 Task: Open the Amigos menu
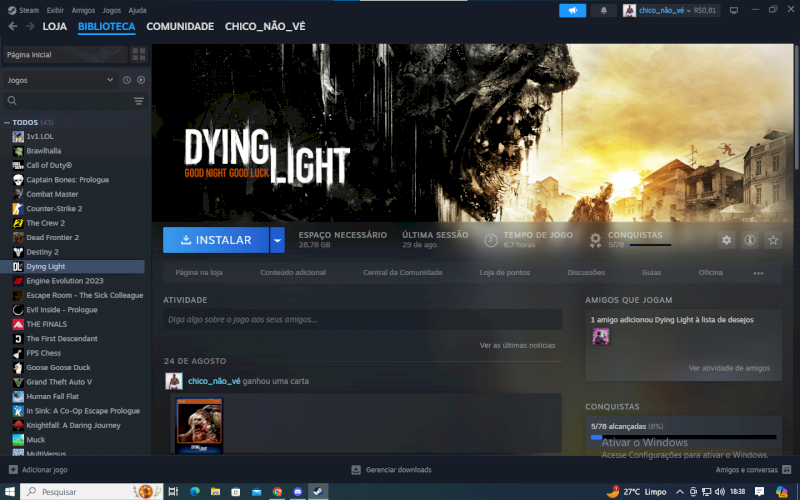[x=83, y=10]
